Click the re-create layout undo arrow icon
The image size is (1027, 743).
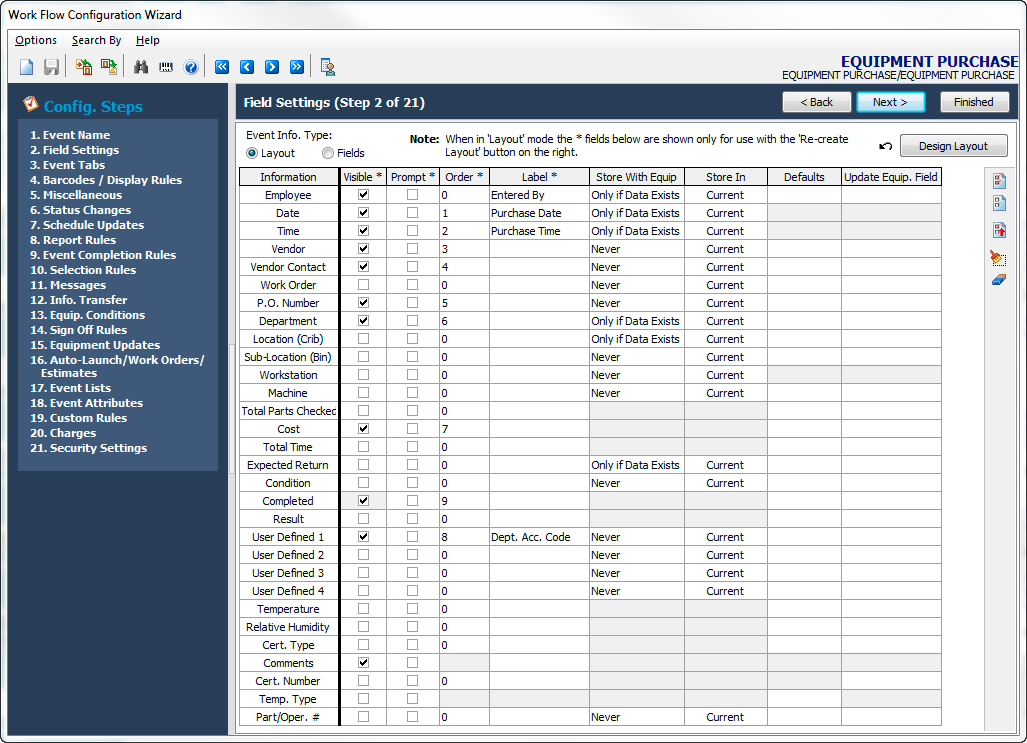[886, 146]
